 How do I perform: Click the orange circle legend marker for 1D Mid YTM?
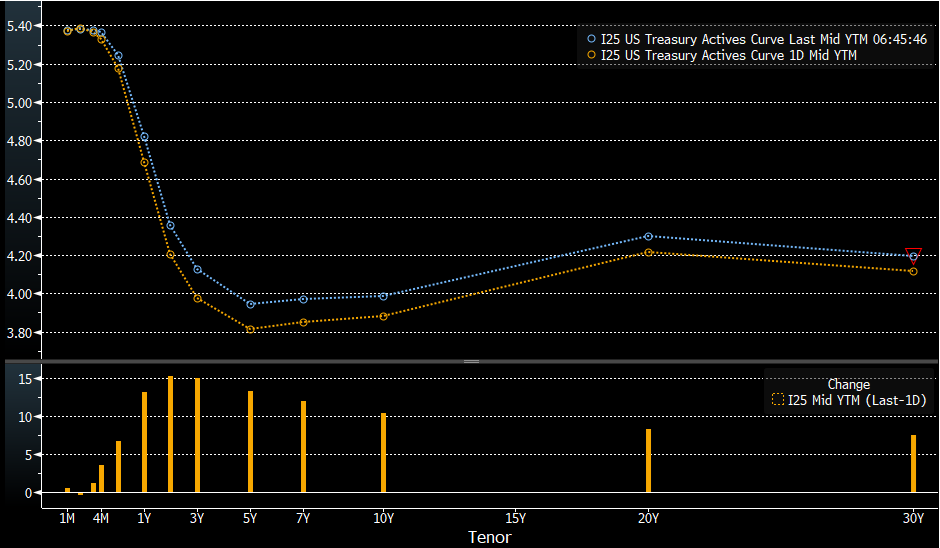591,56
